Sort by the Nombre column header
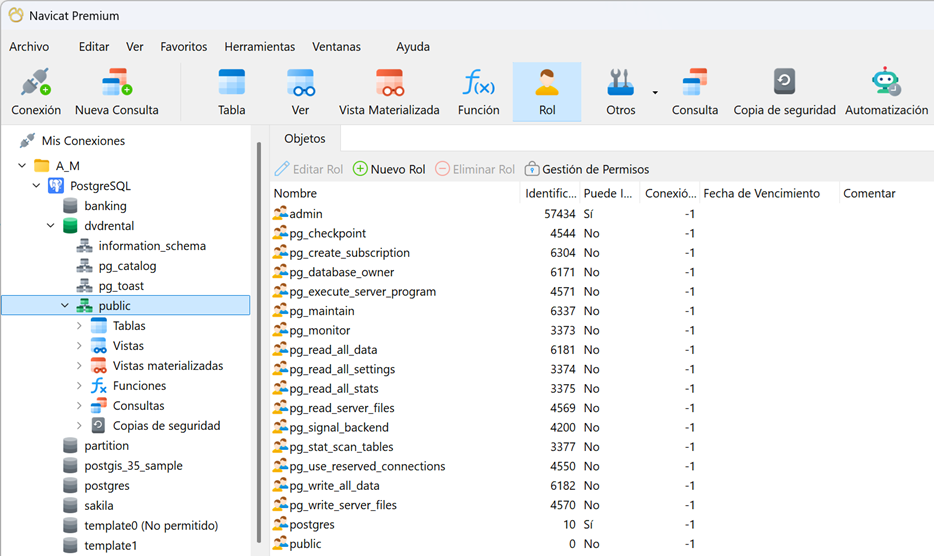Viewport: 934px width, 556px height. click(395, 193)
